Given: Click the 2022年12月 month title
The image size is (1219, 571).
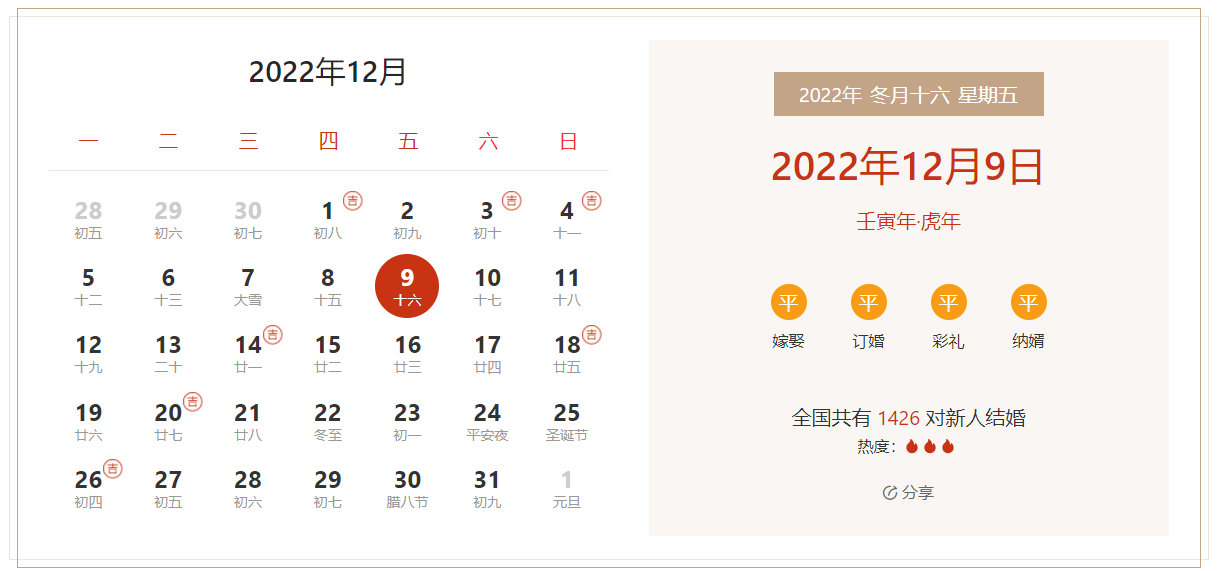Looking at the screenshot, I should click(x=328, y=72).
